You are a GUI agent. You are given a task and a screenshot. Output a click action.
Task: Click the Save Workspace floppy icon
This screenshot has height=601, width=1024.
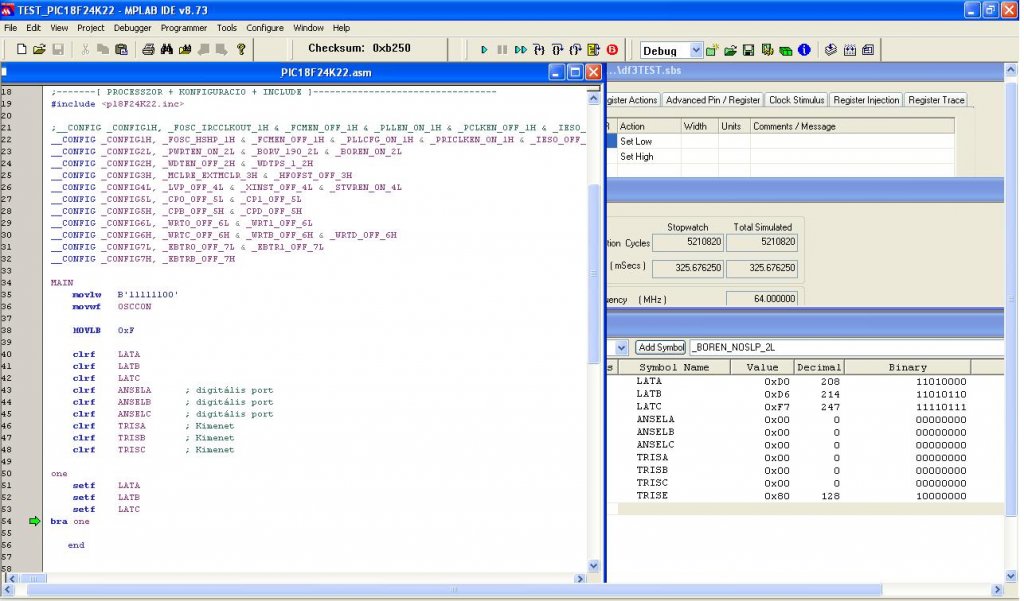749,50
